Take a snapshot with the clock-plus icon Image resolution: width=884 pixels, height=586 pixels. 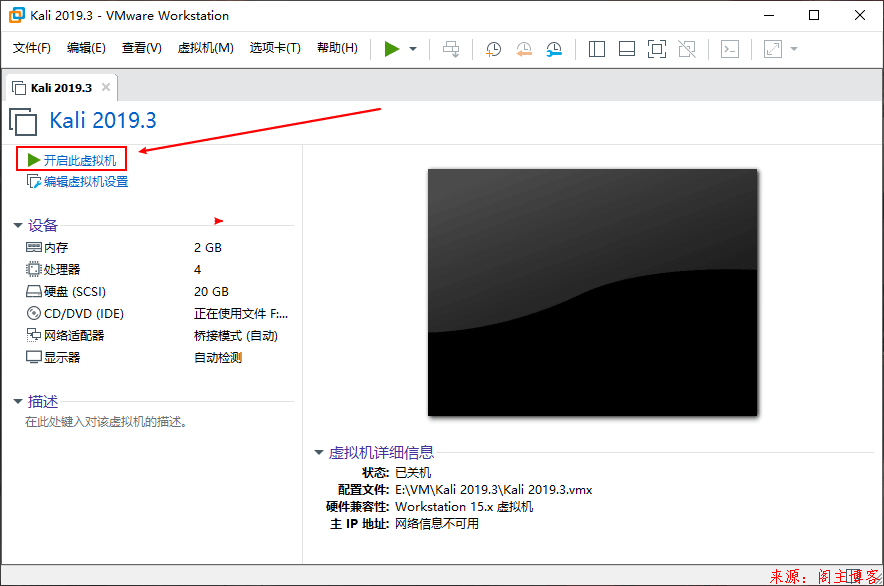click(x=493, y=49)
